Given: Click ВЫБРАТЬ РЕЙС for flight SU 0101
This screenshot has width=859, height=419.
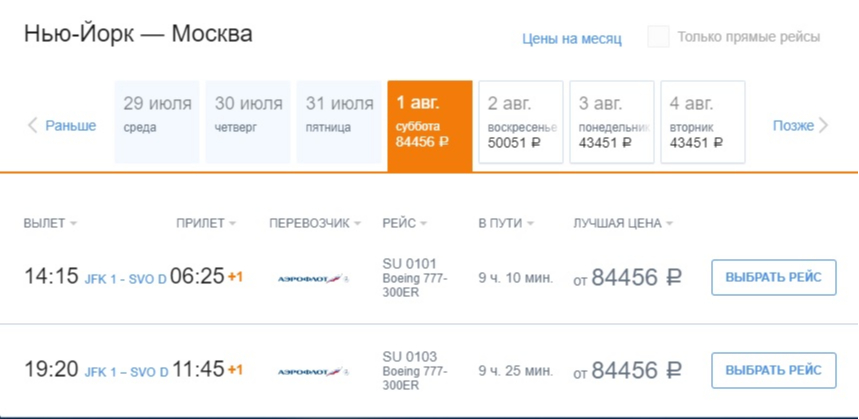Looking at the screenshot, I should (774, 277).
